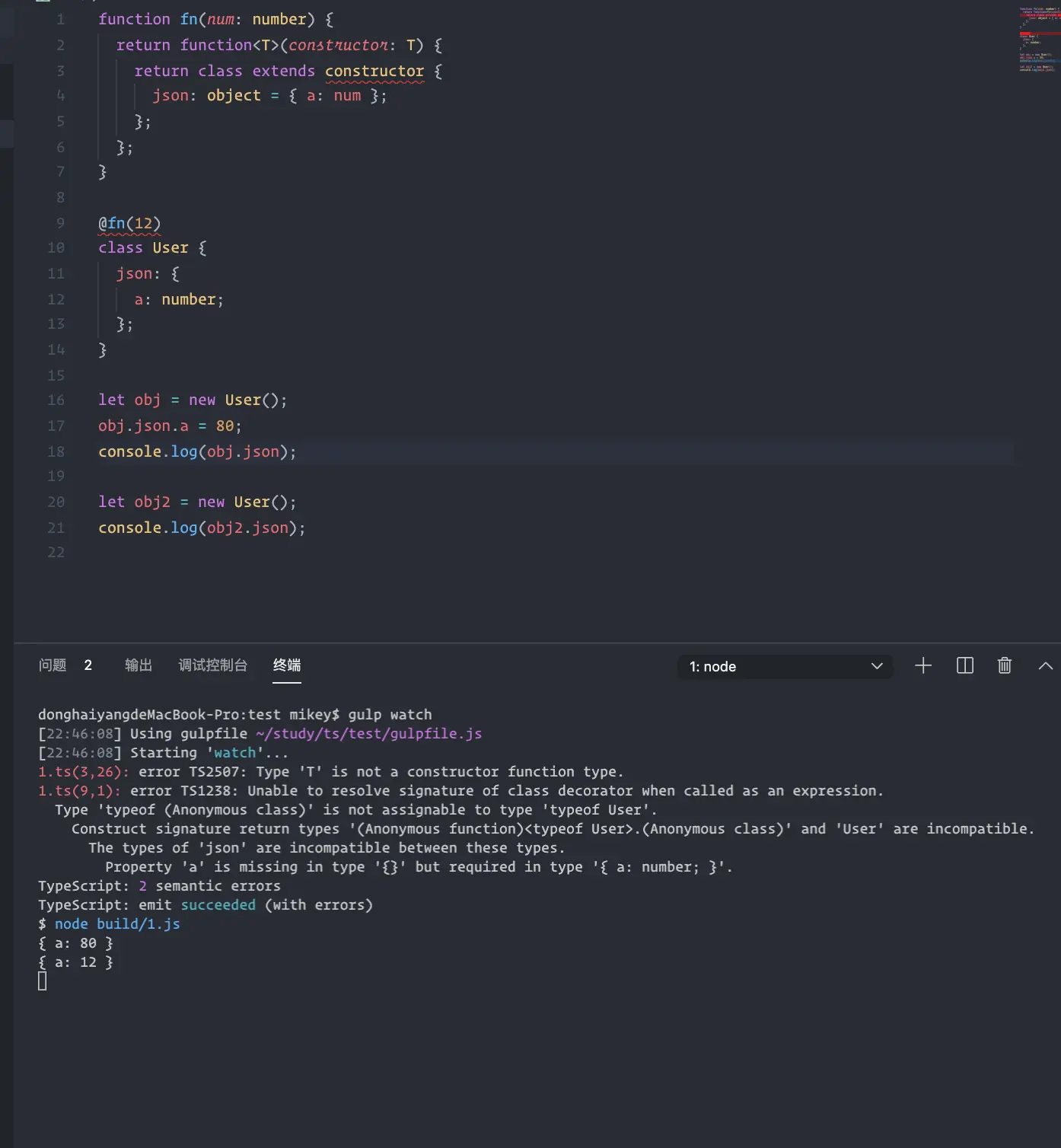Click 'a: number;' on line 12

(179, 299)
